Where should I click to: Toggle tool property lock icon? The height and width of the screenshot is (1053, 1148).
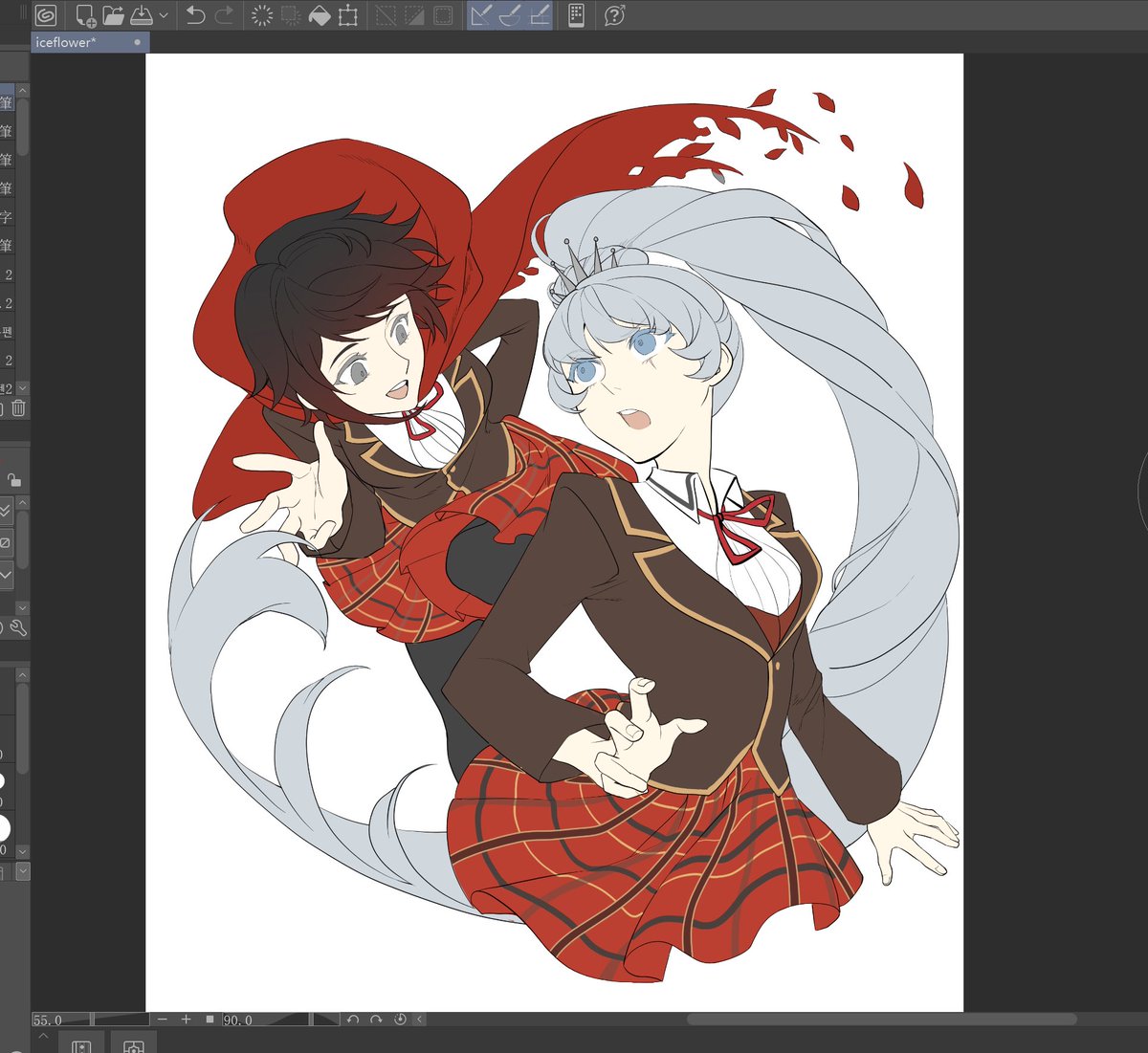[x=13, y=481]
